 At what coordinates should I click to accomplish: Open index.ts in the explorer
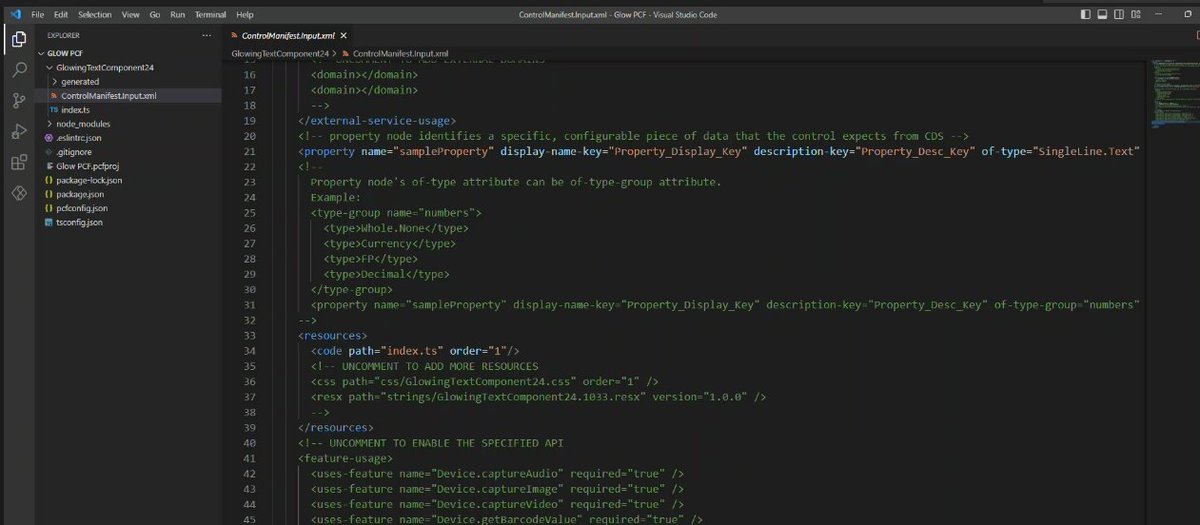[x=76, y=109]
